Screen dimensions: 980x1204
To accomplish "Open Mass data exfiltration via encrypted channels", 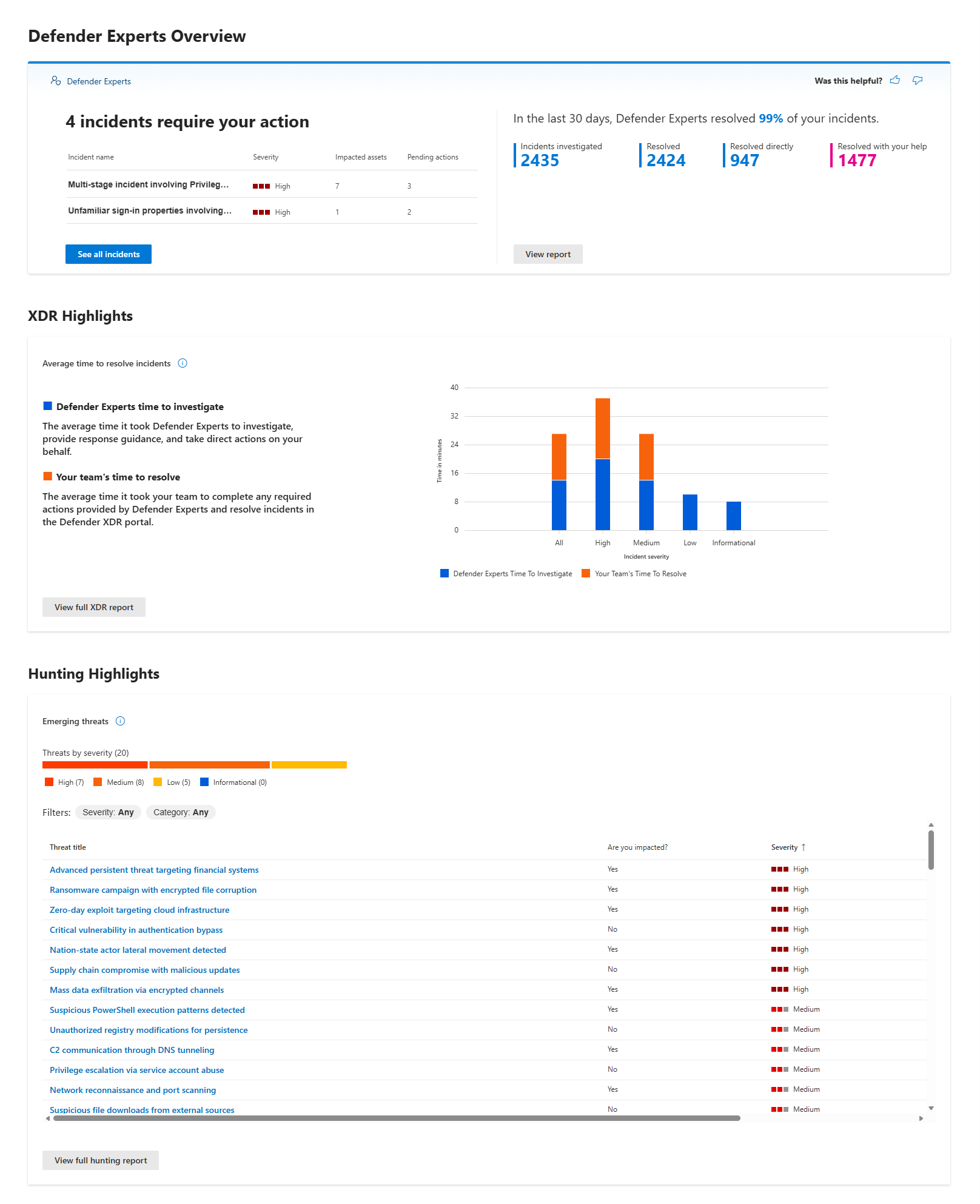I will click(136, 990).
